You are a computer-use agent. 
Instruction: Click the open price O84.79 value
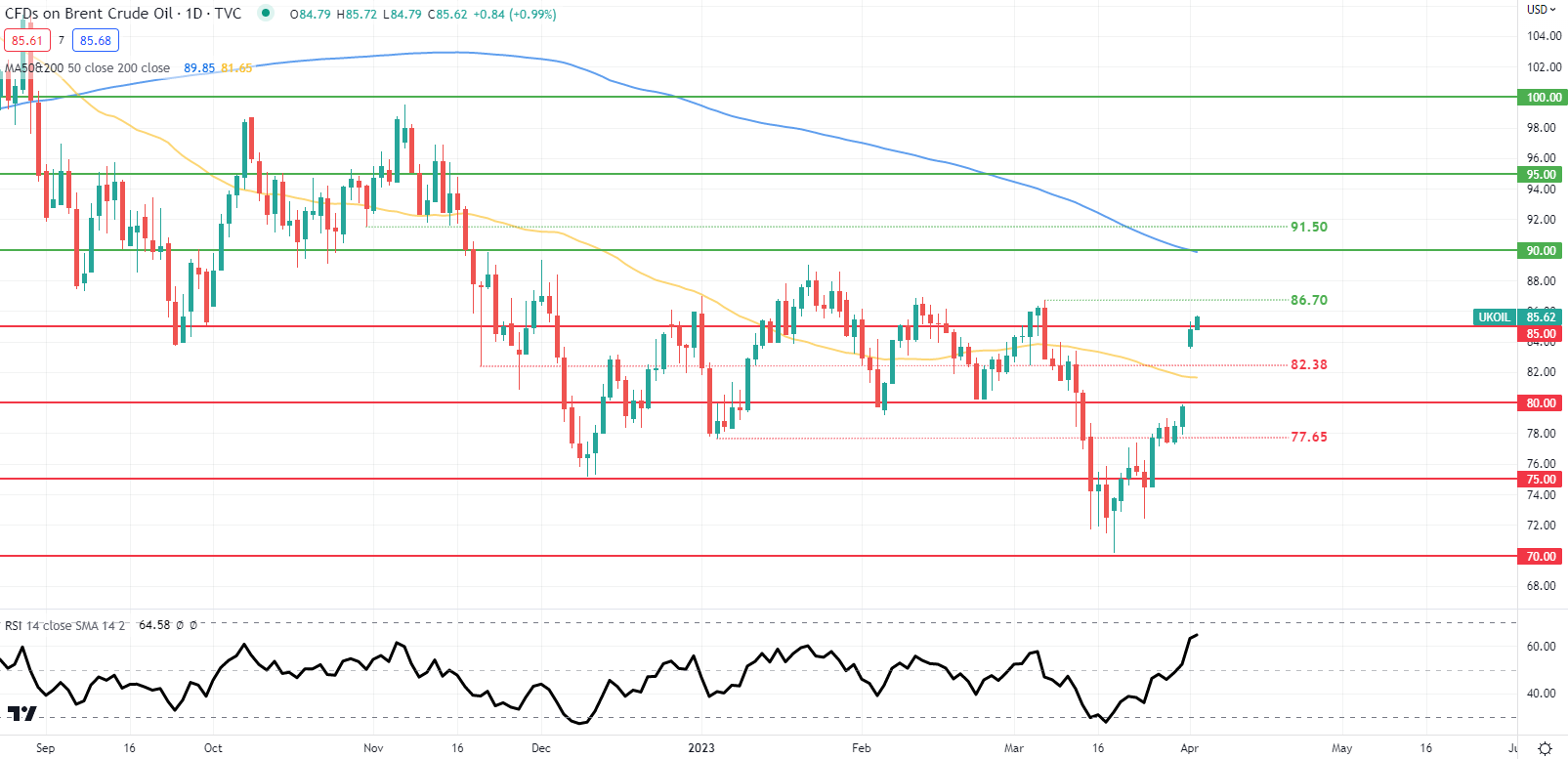311,14
